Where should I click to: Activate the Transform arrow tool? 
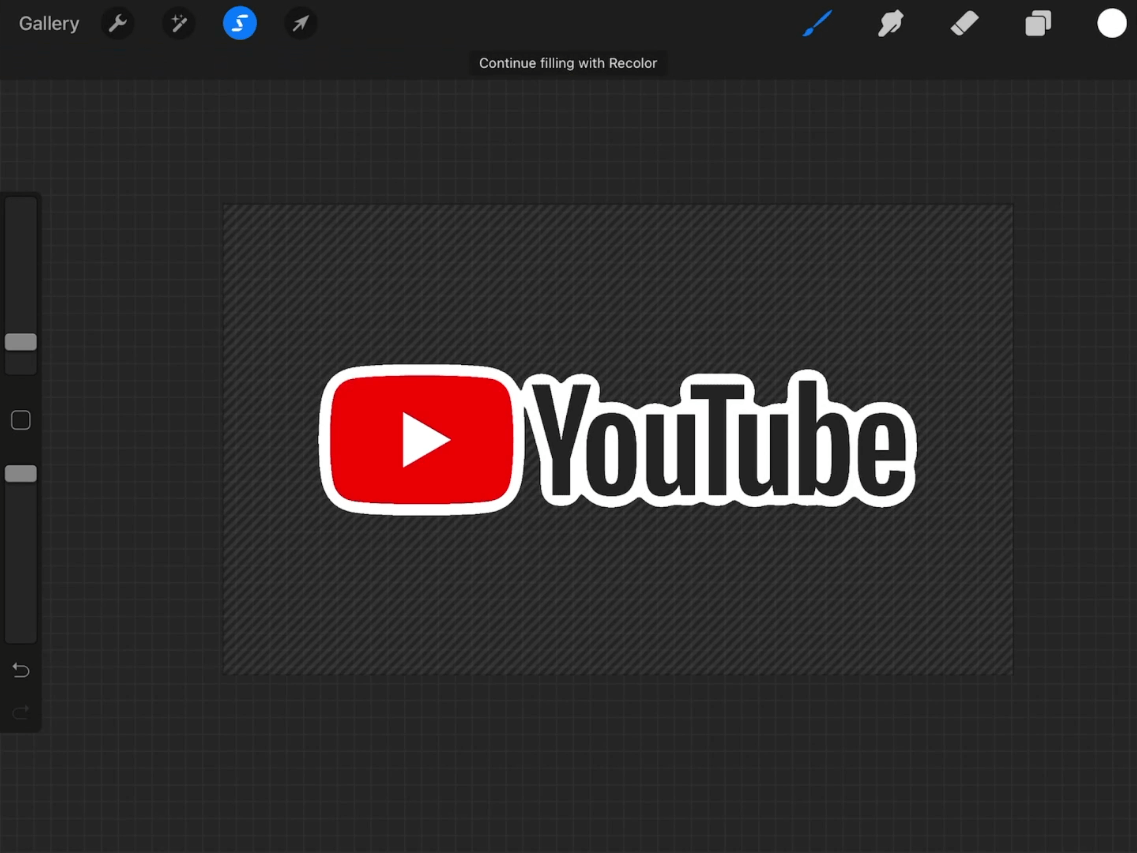click(300, 23)
